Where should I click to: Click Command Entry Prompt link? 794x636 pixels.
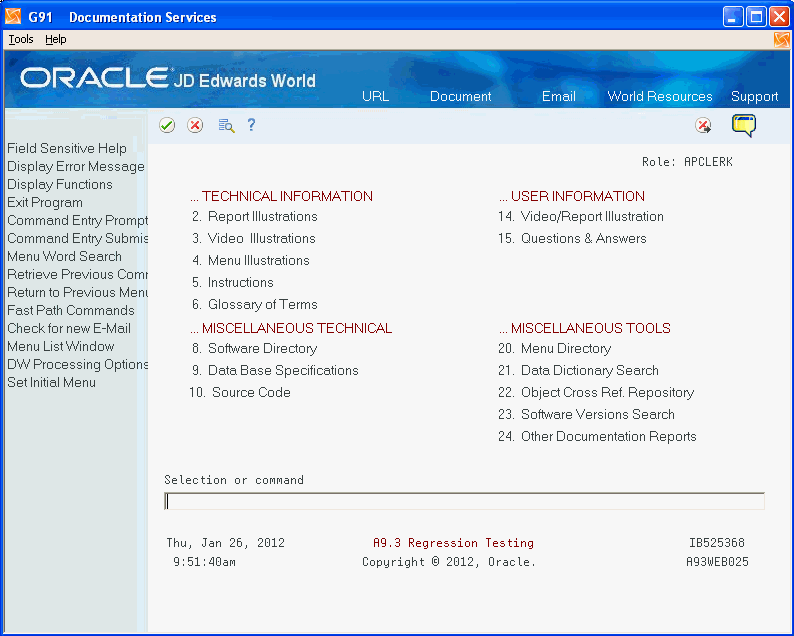77,220
